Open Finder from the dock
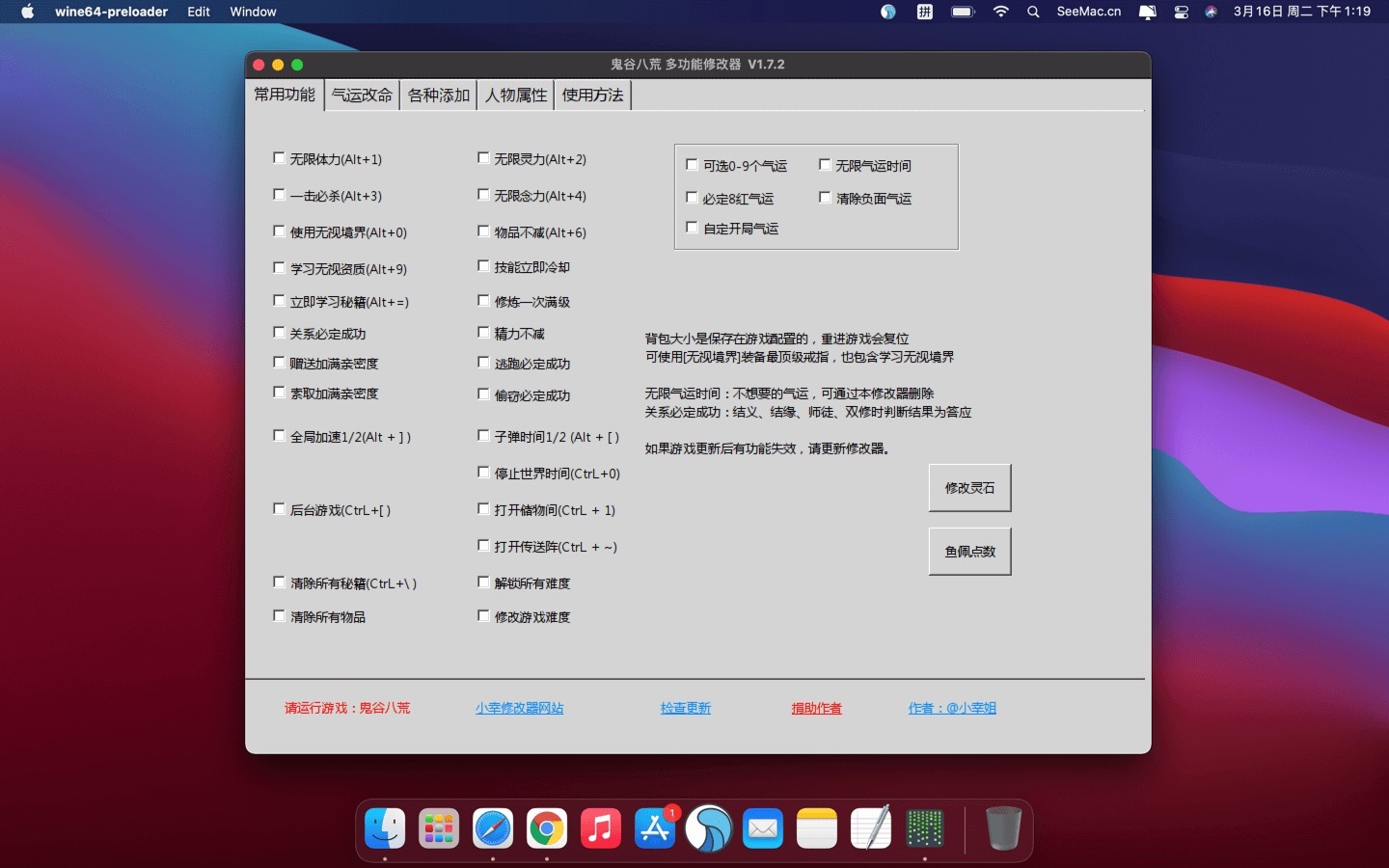Image resolution: width=1389 pixels, height=868 pixels. 385,828
